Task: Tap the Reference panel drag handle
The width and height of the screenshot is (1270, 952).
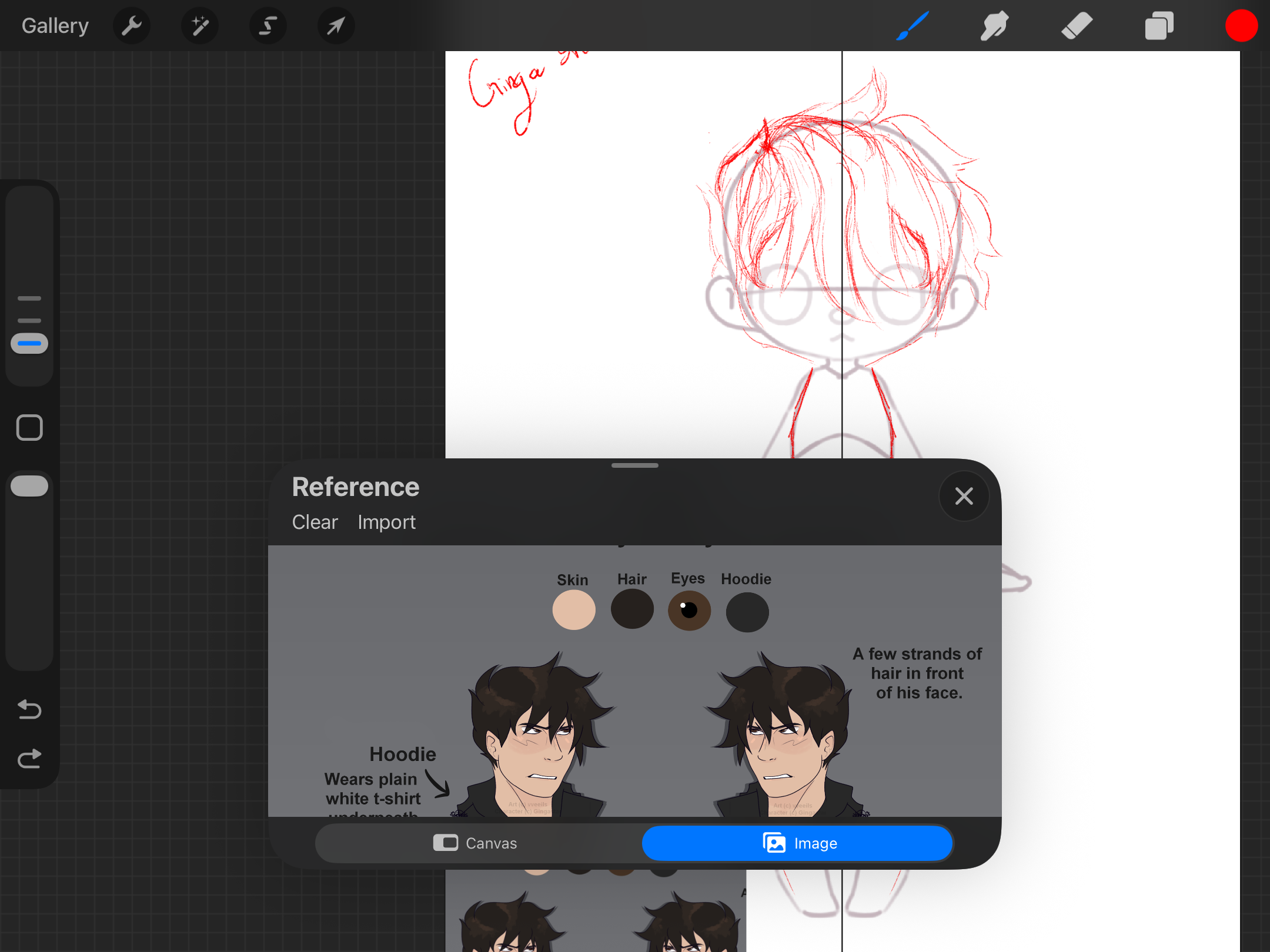Action: pyautogui.click(x=634, y=465)
